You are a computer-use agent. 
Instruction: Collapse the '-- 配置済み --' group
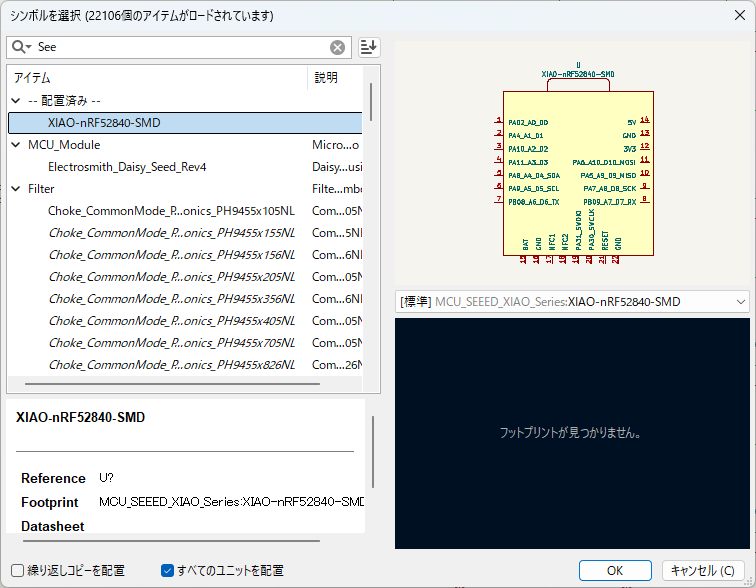[16, 101]
